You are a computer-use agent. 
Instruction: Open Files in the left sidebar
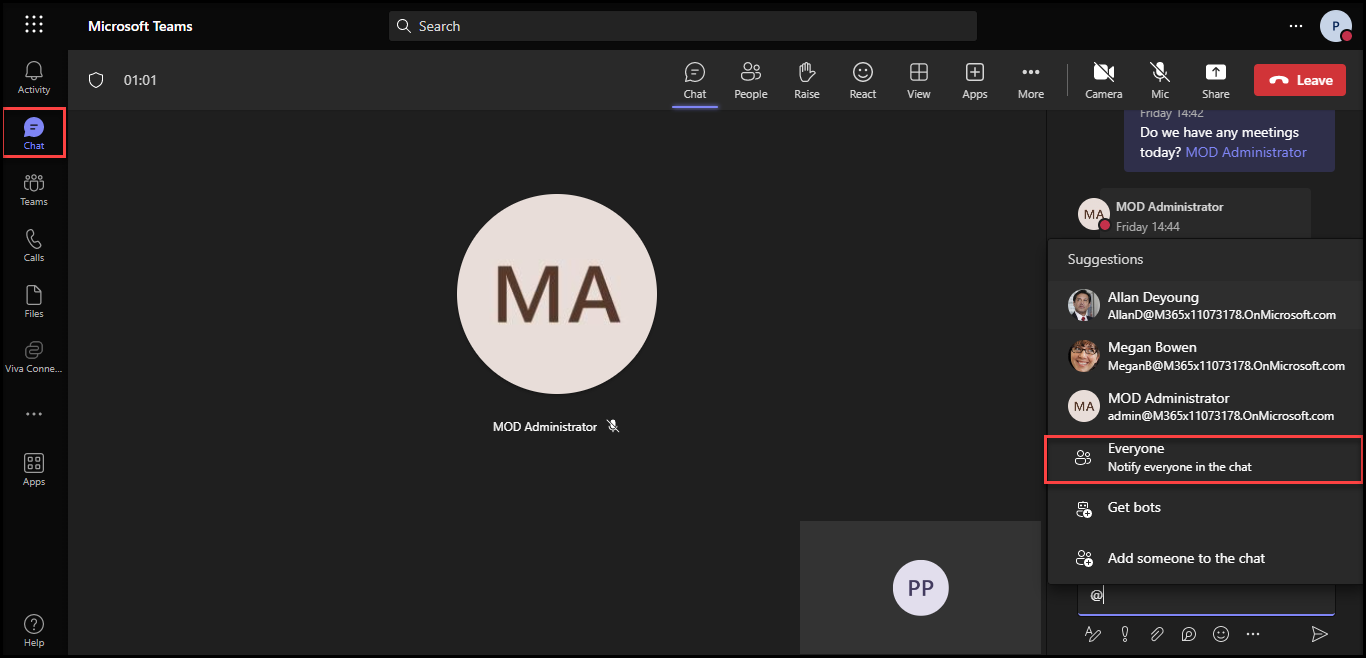pyautogui.click(x=34, y=301)
